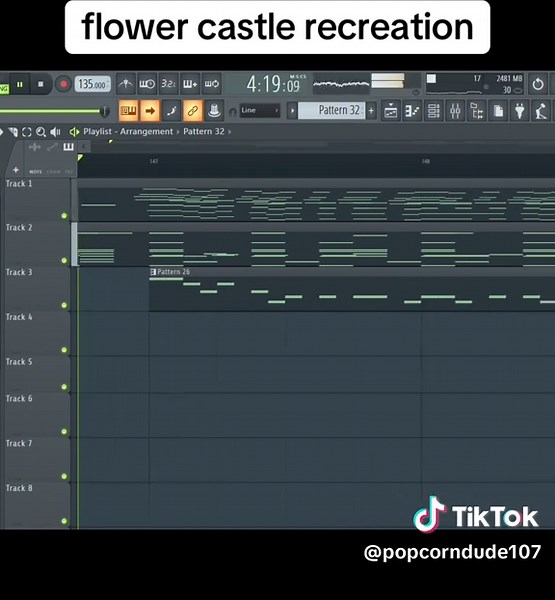Toggle the overdub icon with piano and plus
Screen dimensions: 555x600
[190, 84]
